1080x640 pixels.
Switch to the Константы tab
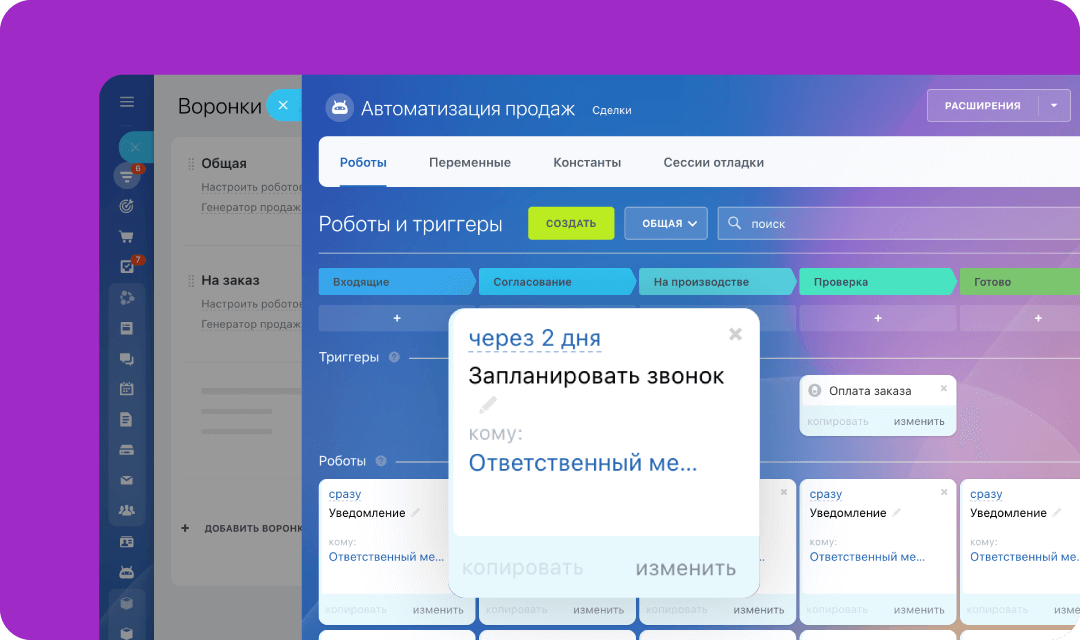pyautogui.click(x=587, y=163)
